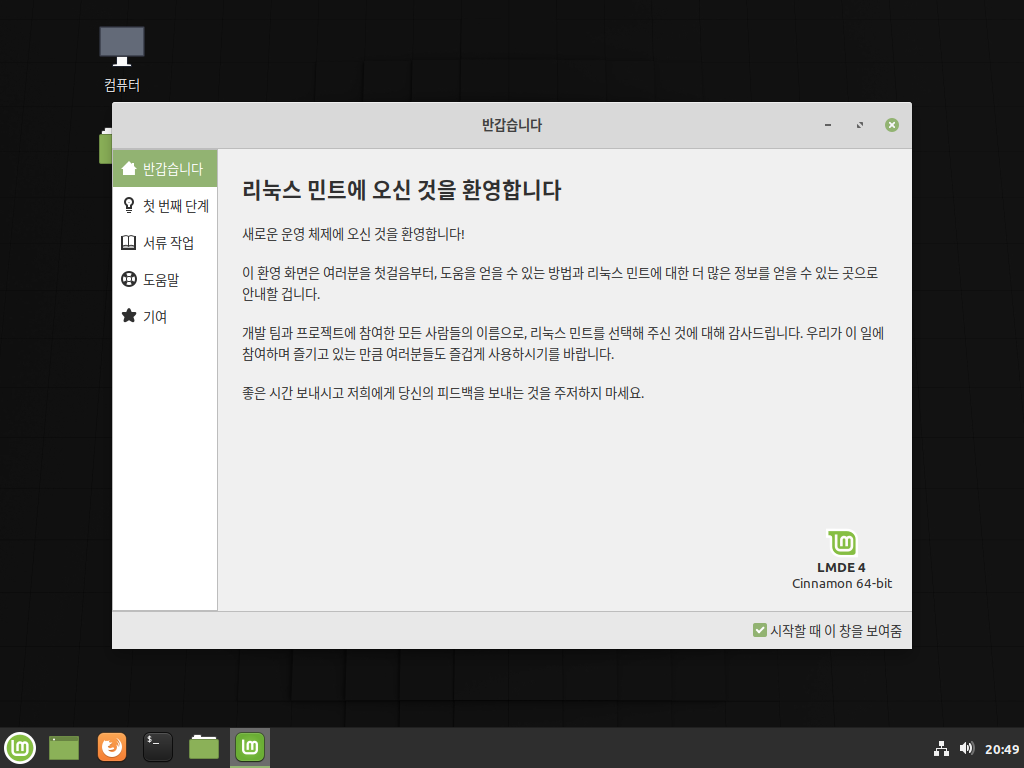Viewport: 1024px width, 768px height.
Task: Click the LMDE 4 version label
Action: click(x=841, y=567)
